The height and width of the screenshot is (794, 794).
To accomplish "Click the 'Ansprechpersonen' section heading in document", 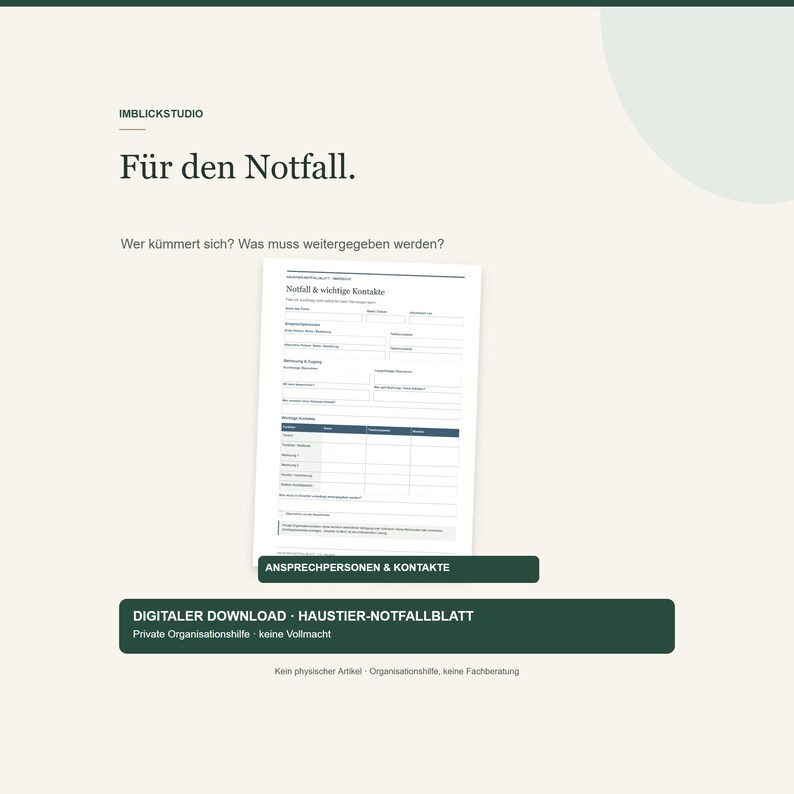I will pos(302,324).
